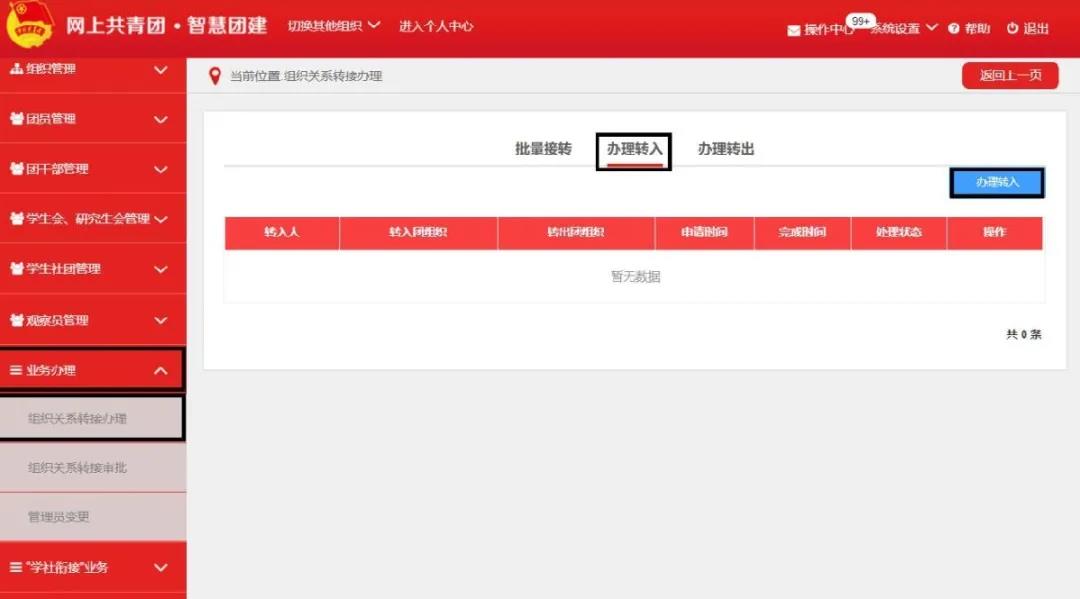Go to 进入个人中心 link
This screenshot has height=599, width=1080.
pos(436,27)
